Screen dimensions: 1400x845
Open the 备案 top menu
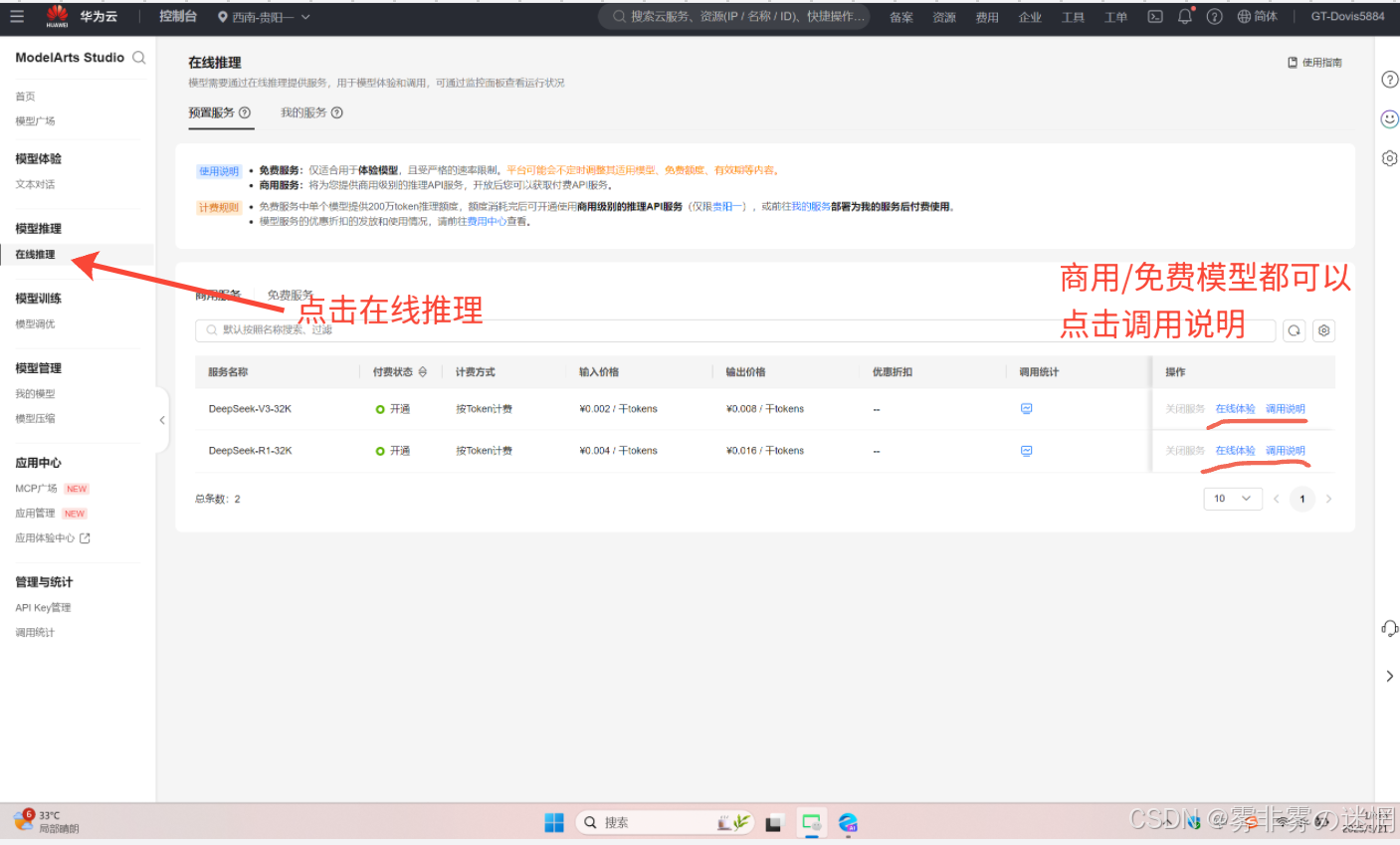(x=901, y=17)
